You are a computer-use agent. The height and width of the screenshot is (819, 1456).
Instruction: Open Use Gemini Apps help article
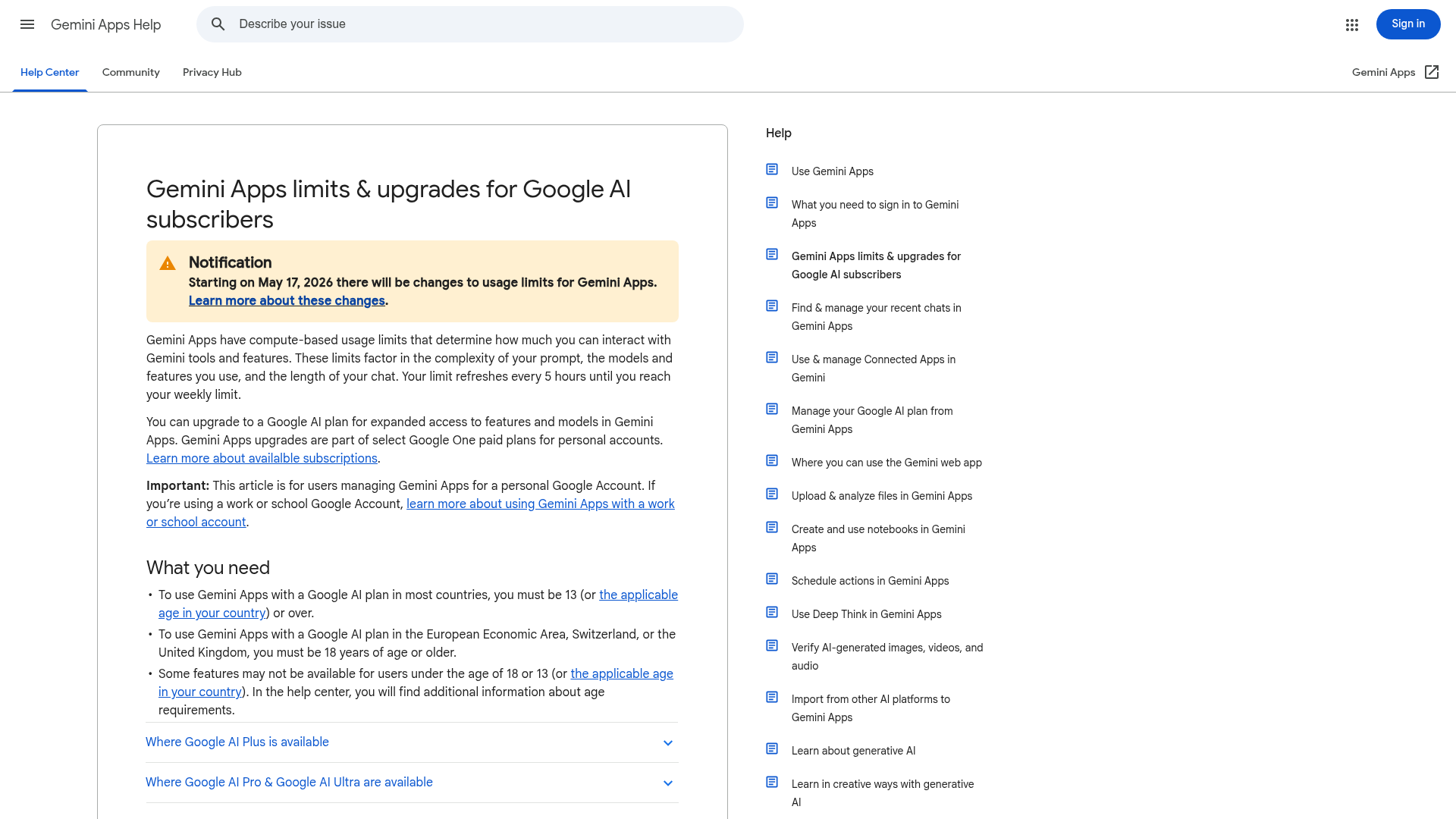833,171
